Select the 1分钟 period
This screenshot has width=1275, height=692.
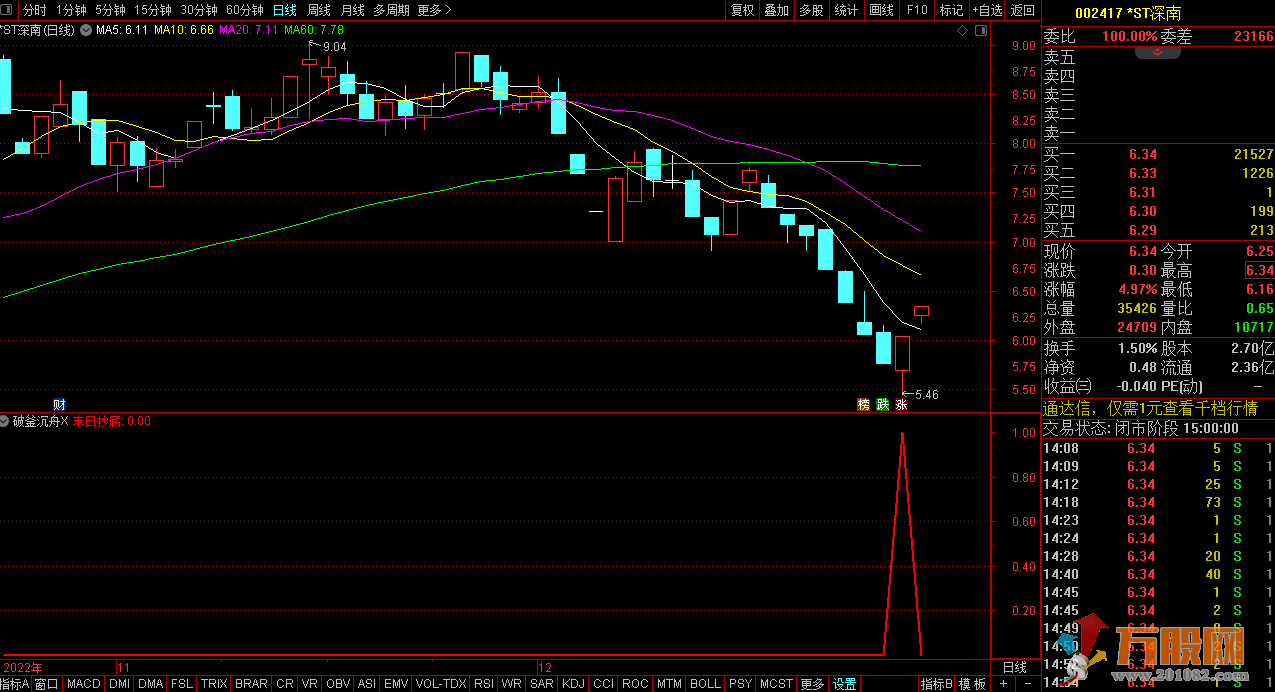pyautogui.click(x=71, y=10)
